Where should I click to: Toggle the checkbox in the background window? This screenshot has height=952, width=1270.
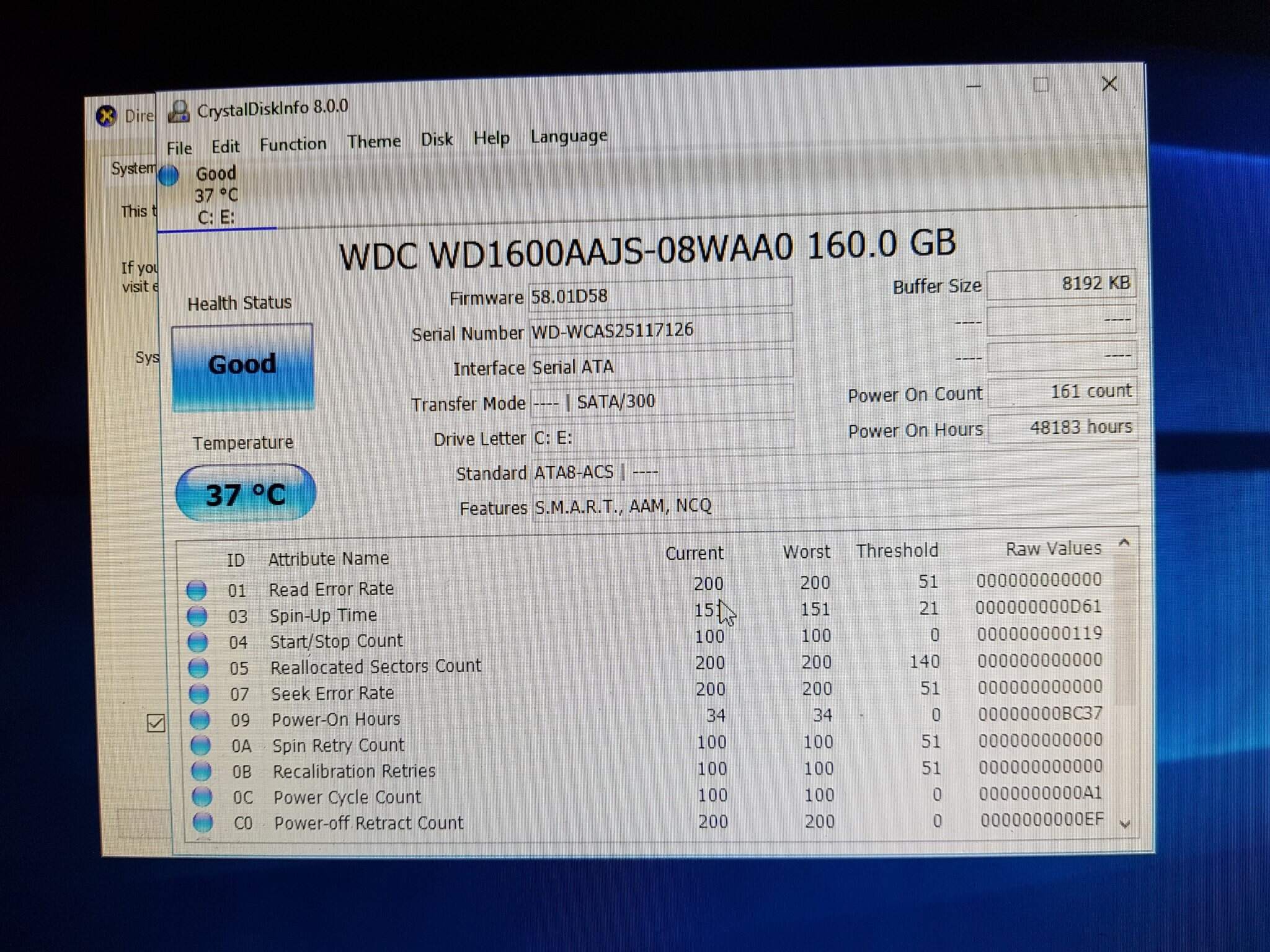pos(156,723)
